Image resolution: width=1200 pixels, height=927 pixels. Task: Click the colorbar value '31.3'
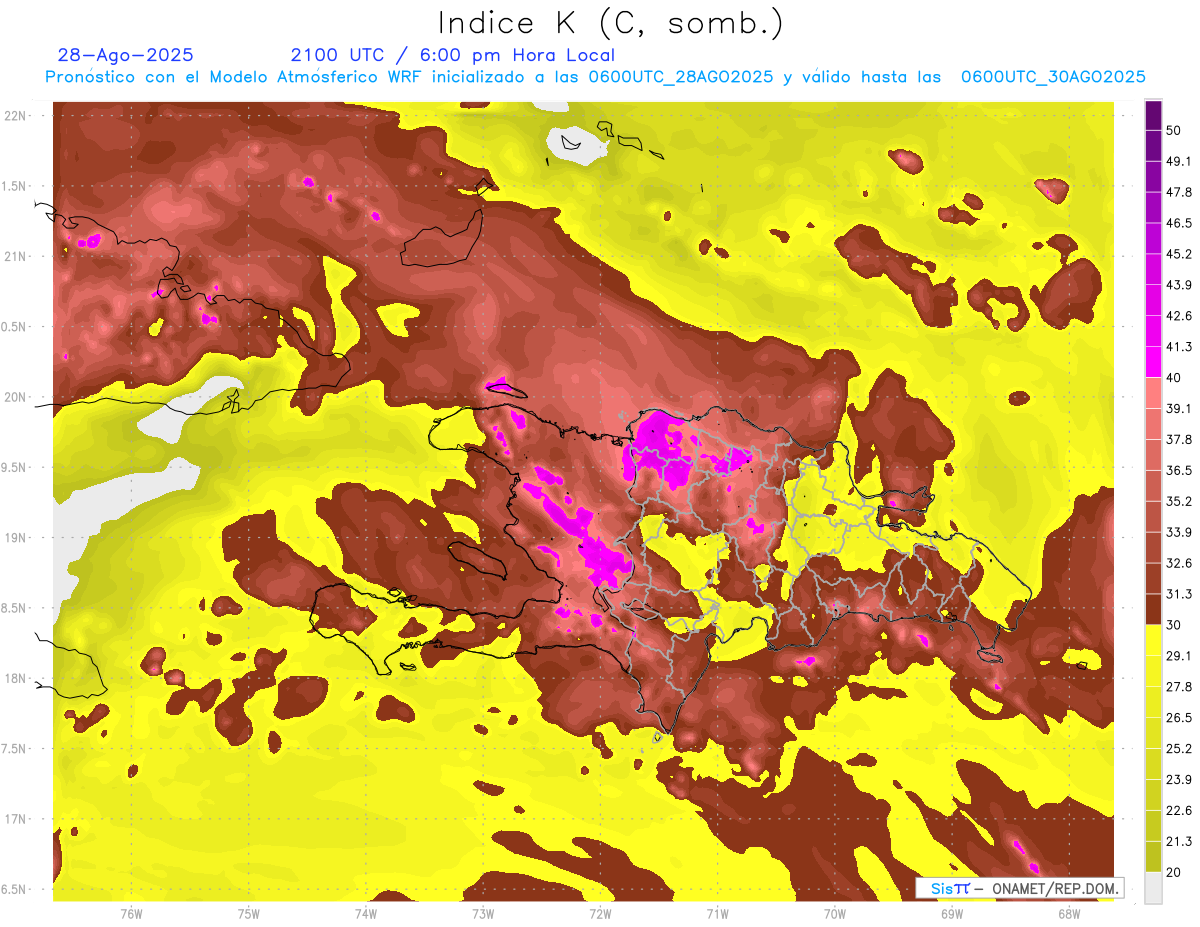1178,594
